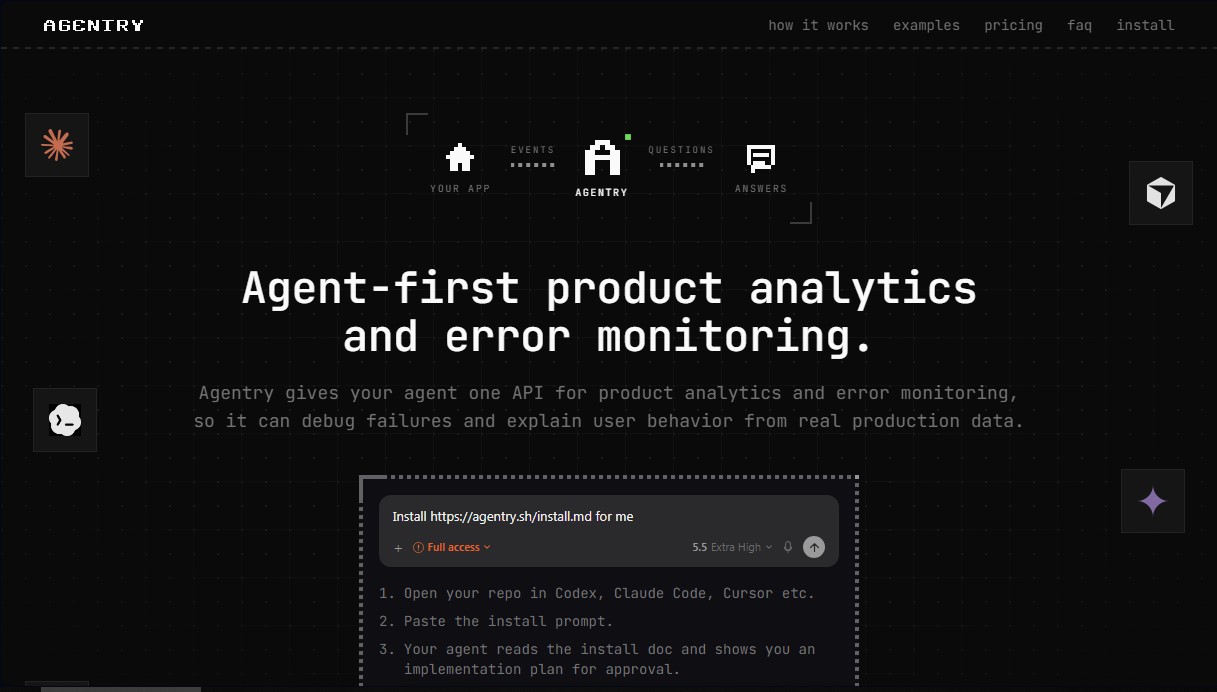
Task: Open the how it works section
Action: [818, 25]
